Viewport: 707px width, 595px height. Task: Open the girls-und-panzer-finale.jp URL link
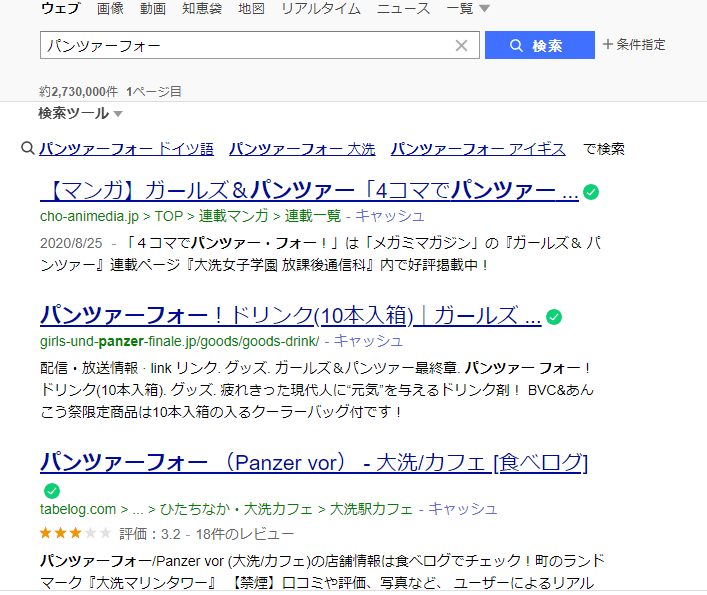(x=179, y=341)
